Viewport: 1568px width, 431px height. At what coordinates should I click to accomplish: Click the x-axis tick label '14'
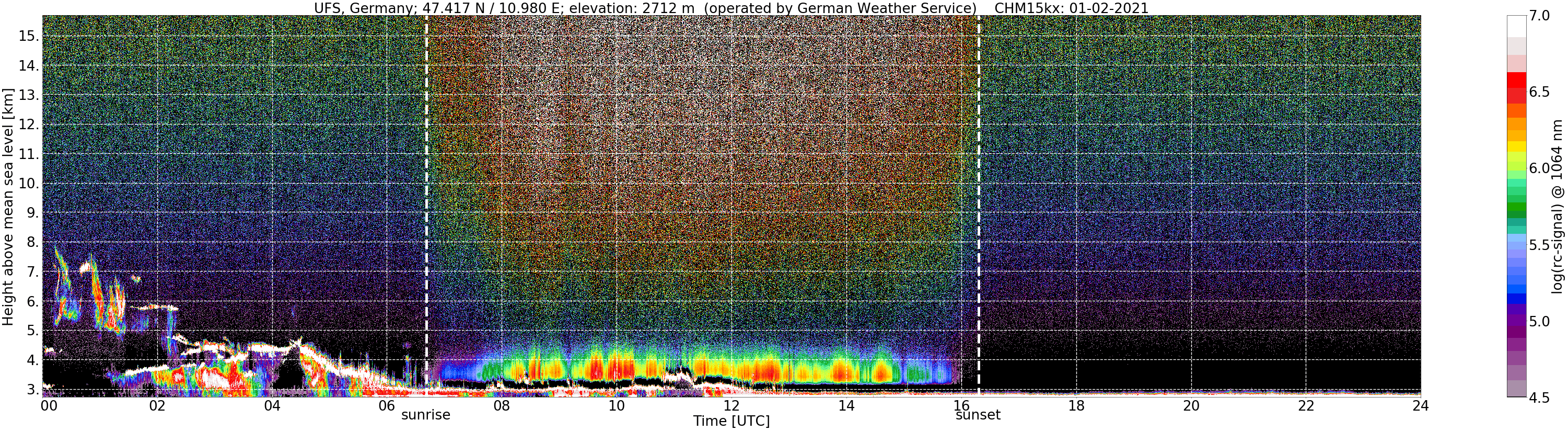tap(846, 405)
